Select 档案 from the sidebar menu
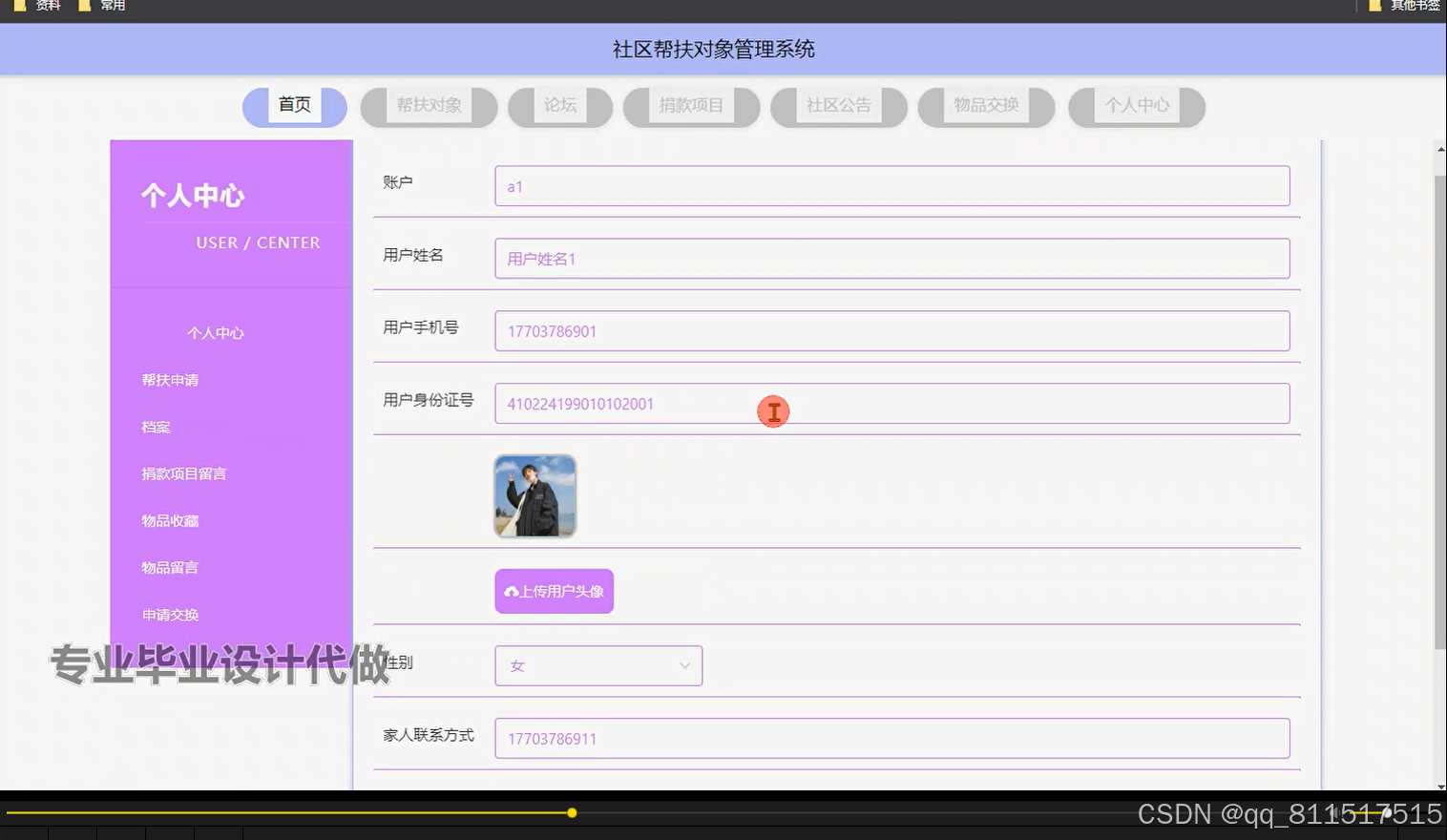Viewport: 1447px width, 840px height. click(157, 427)
